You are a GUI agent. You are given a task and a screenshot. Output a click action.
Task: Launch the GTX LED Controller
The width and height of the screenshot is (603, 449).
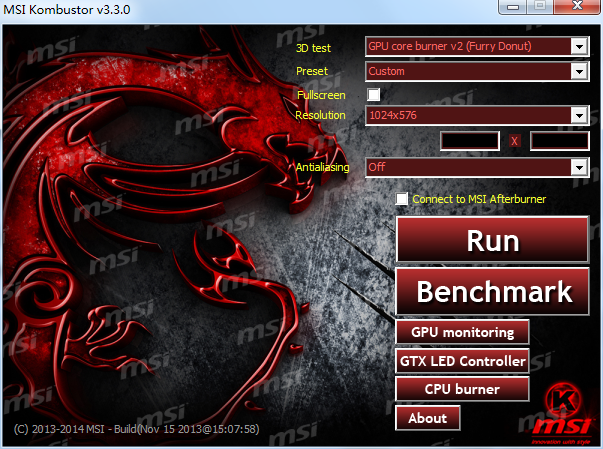click(462, 360)
